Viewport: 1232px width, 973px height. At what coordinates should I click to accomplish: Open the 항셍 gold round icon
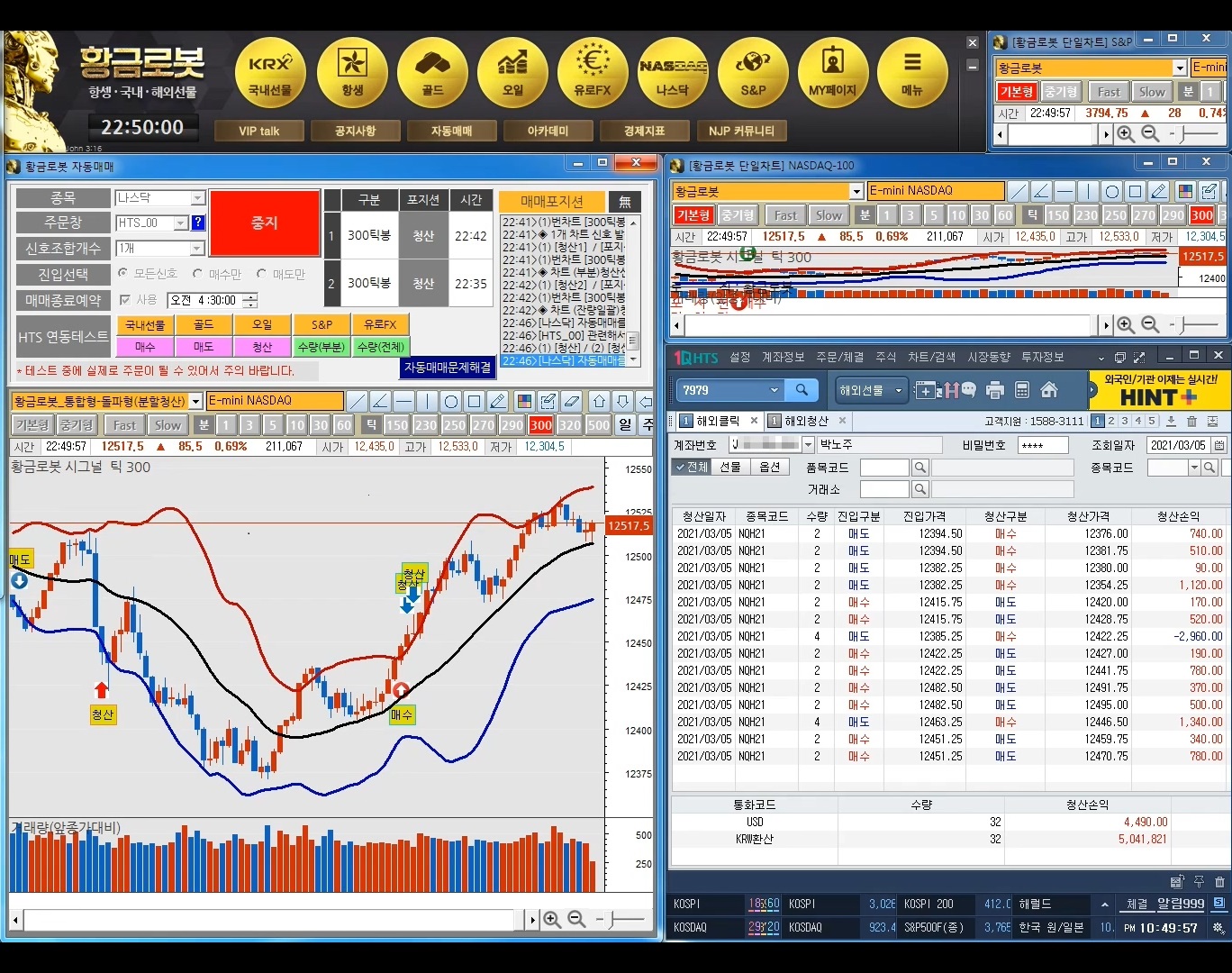352,73
